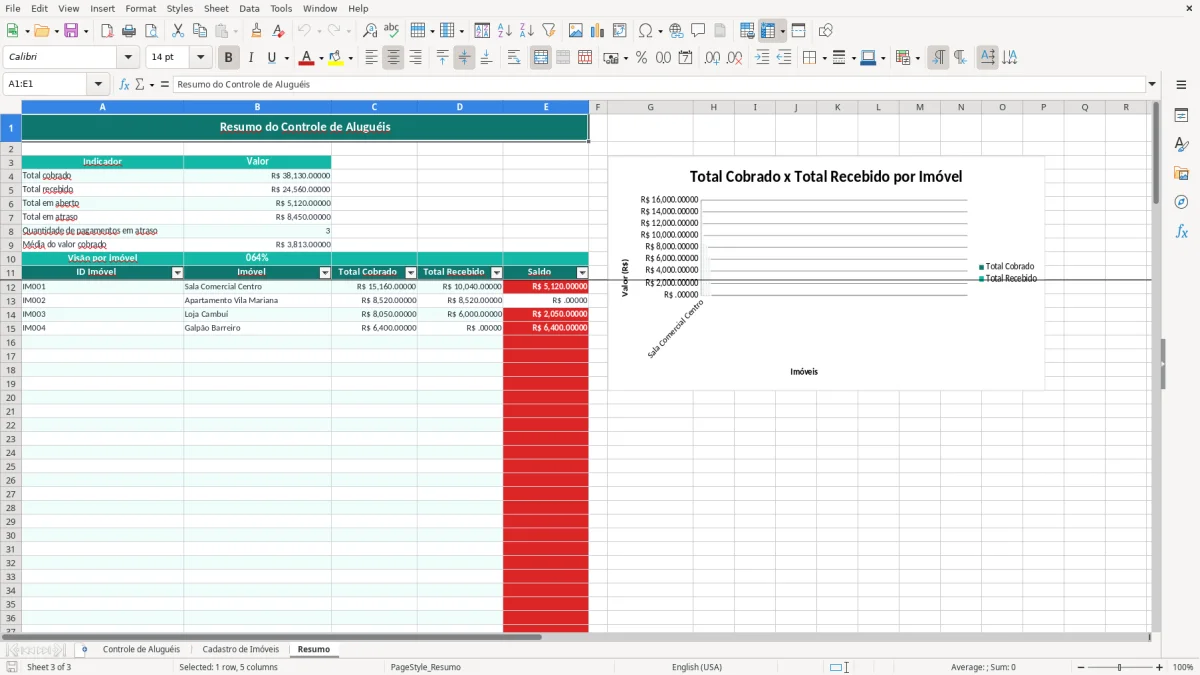Toggle Freeze Rows and Columns
Screen dimensions: 1200x675
pyautogui.click(x=767, y=31)
